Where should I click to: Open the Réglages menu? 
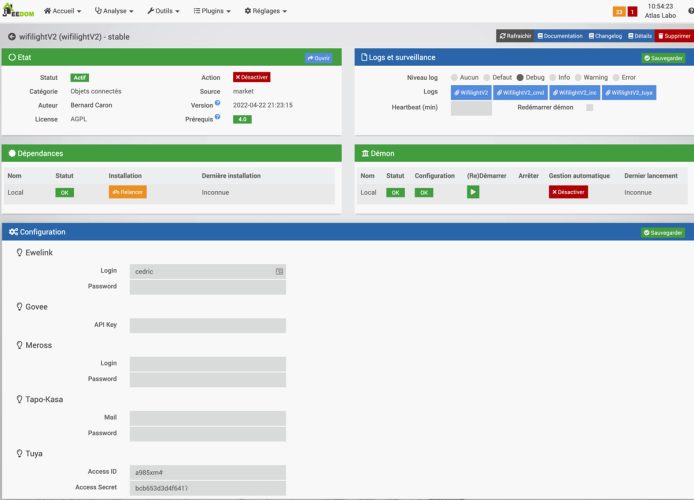tap(266, 11)
